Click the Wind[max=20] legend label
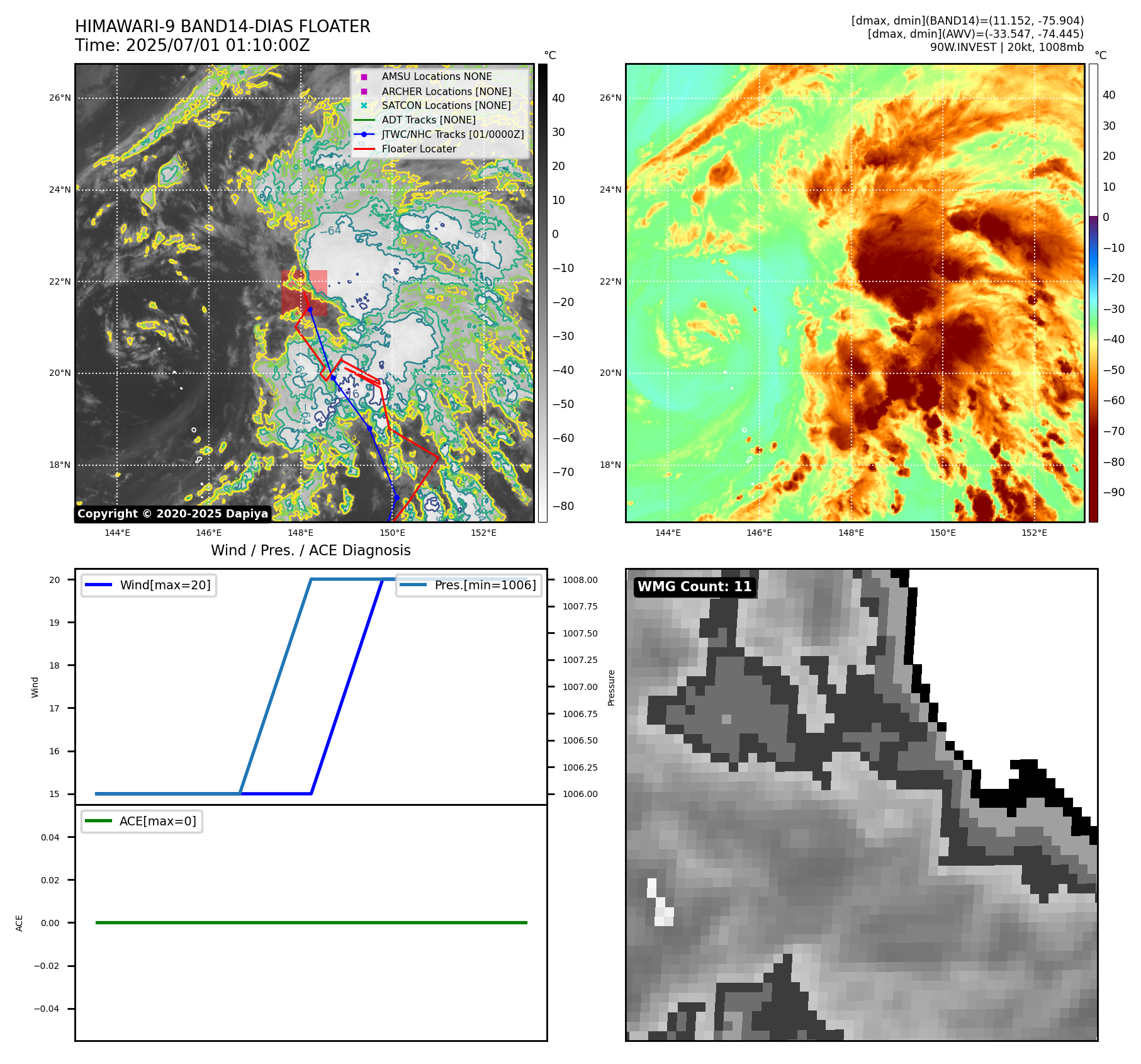Screen dimensions: 1141x1064 click(166, 585)
